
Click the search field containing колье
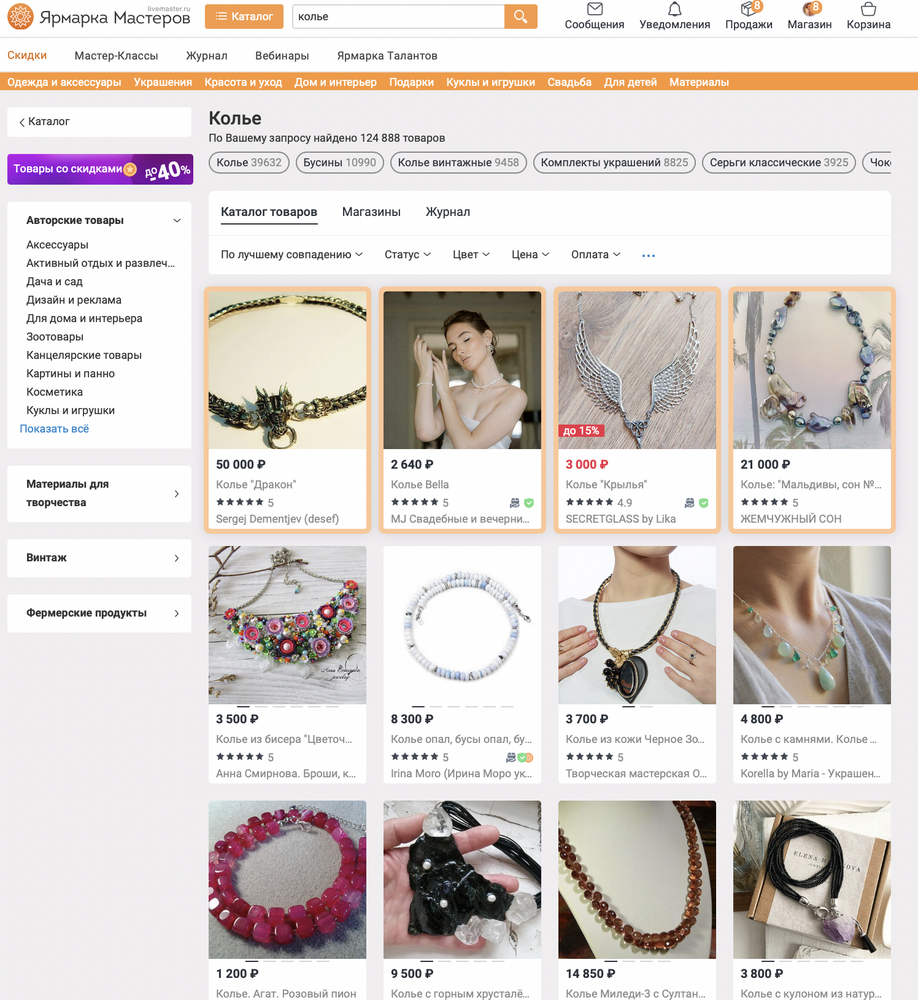[x=398, y=17]
